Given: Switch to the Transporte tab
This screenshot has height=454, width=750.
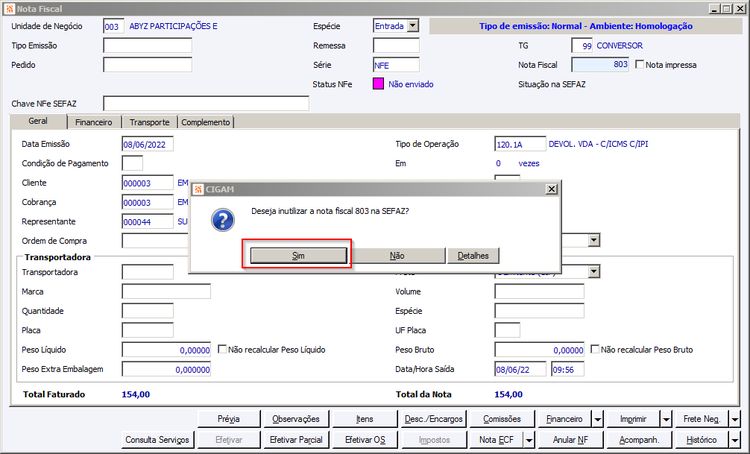Looking at the screenshot, I should coord(149,122).
